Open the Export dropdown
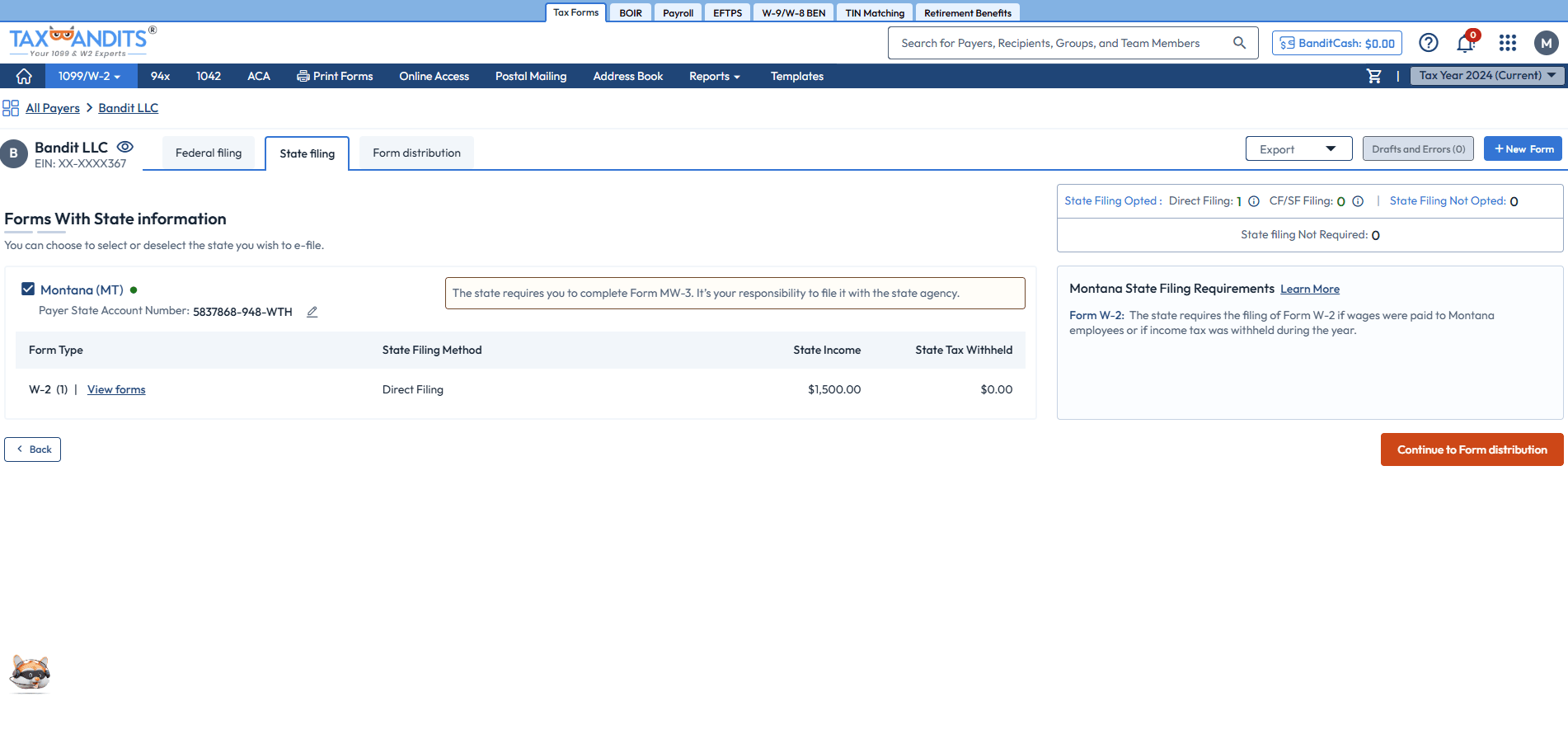This screenshot has height=753, width=1568. [x=1298, y=149]
